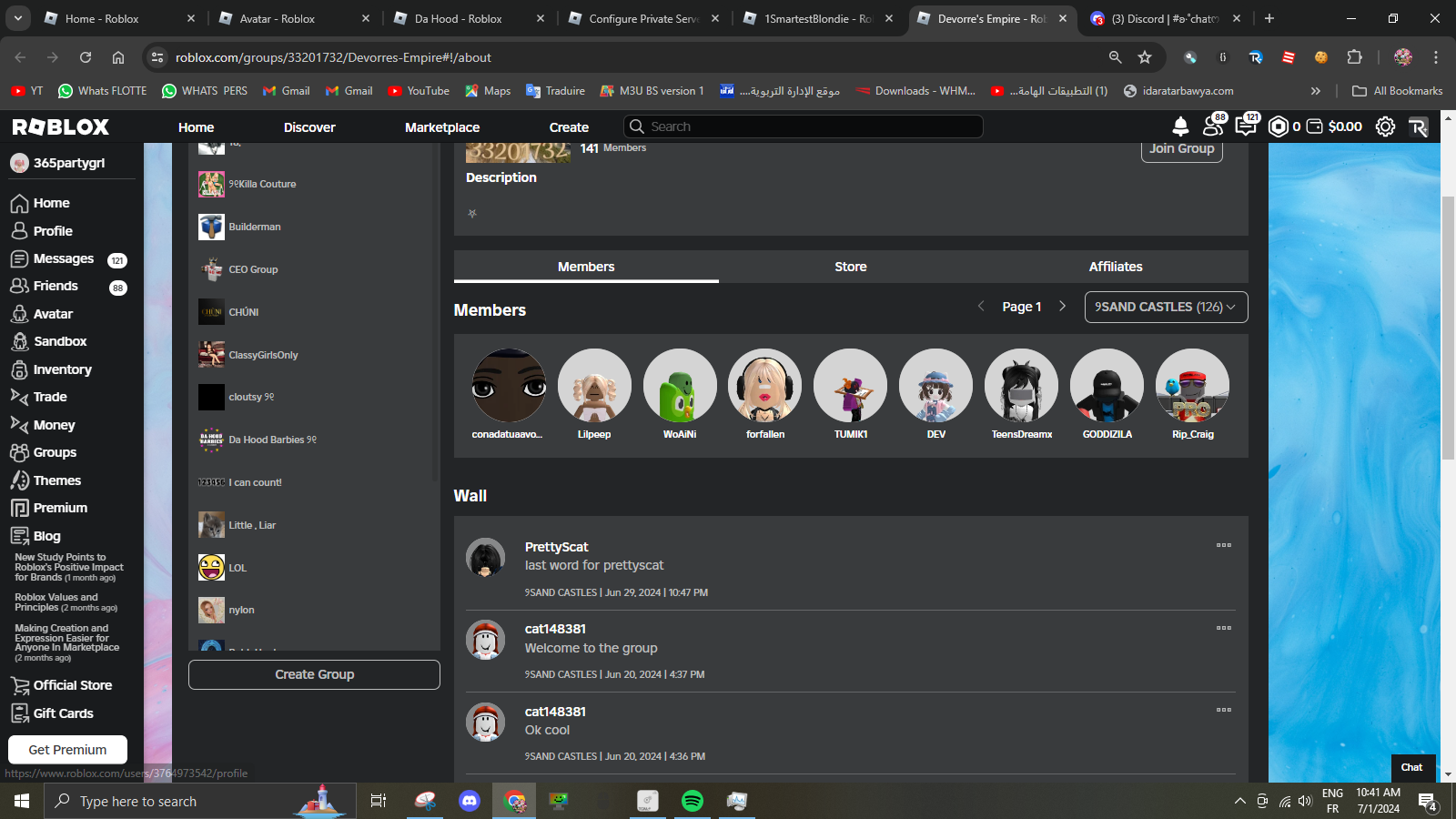Screen dimensions: 1456x819
Task: Open WoAiNi's member avatar
Action: click(x=680, y=386)
